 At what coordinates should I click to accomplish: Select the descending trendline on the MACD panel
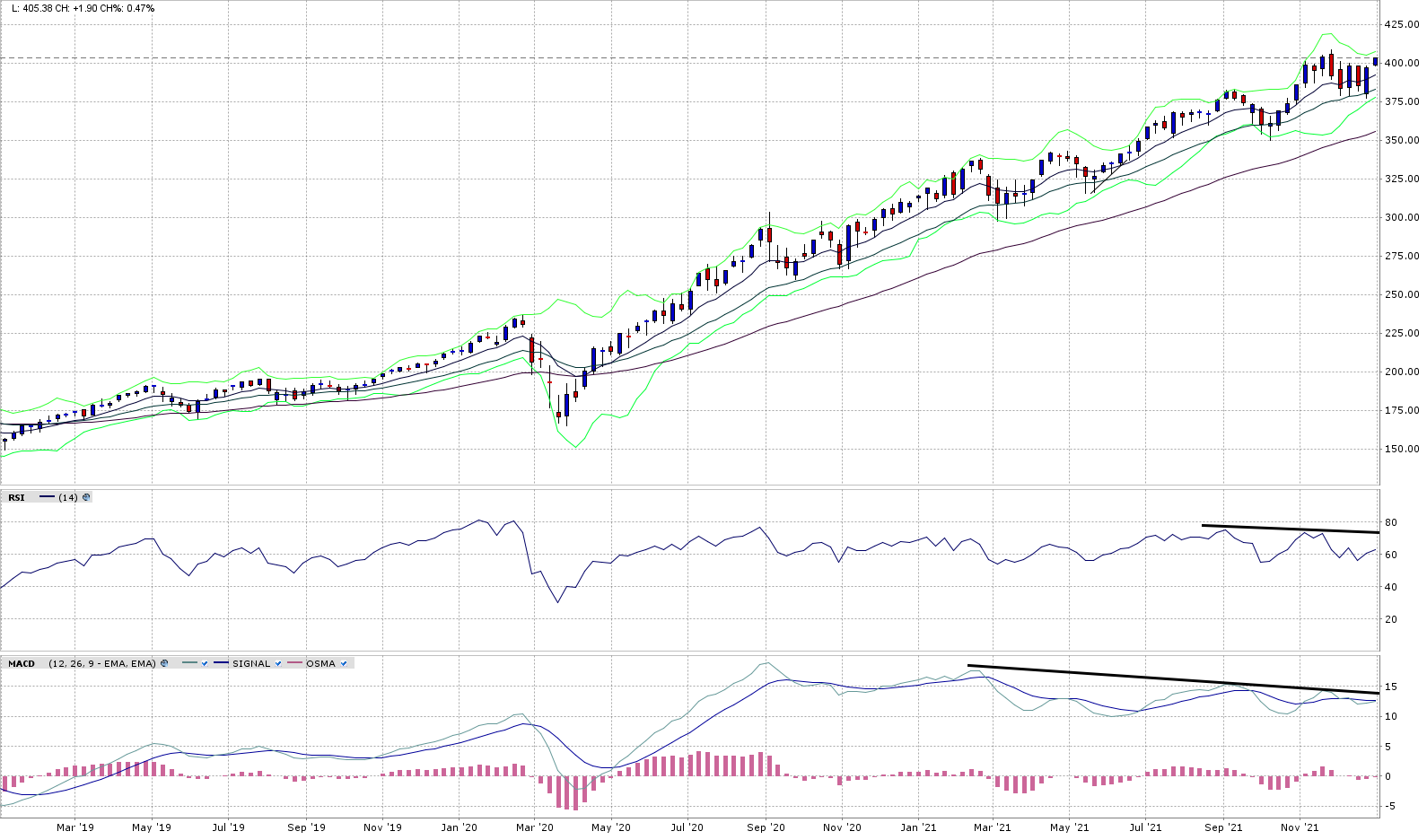pyautogui.click(x=1167, y=678)
